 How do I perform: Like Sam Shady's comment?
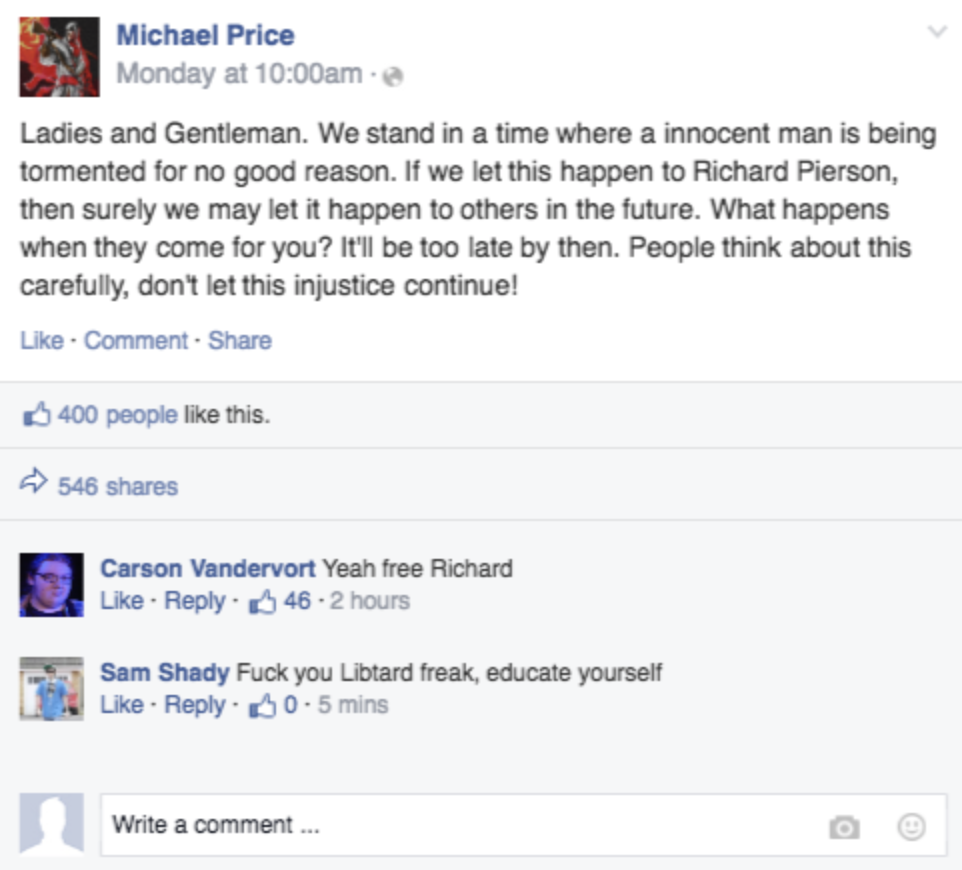click(x=121, y=705)
